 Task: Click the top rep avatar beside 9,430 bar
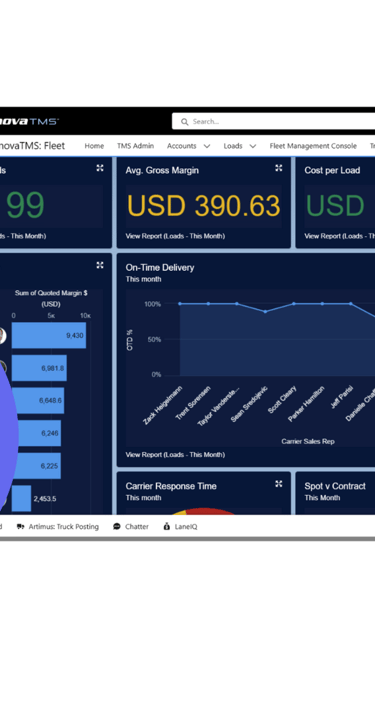click(x=2, y=336)
